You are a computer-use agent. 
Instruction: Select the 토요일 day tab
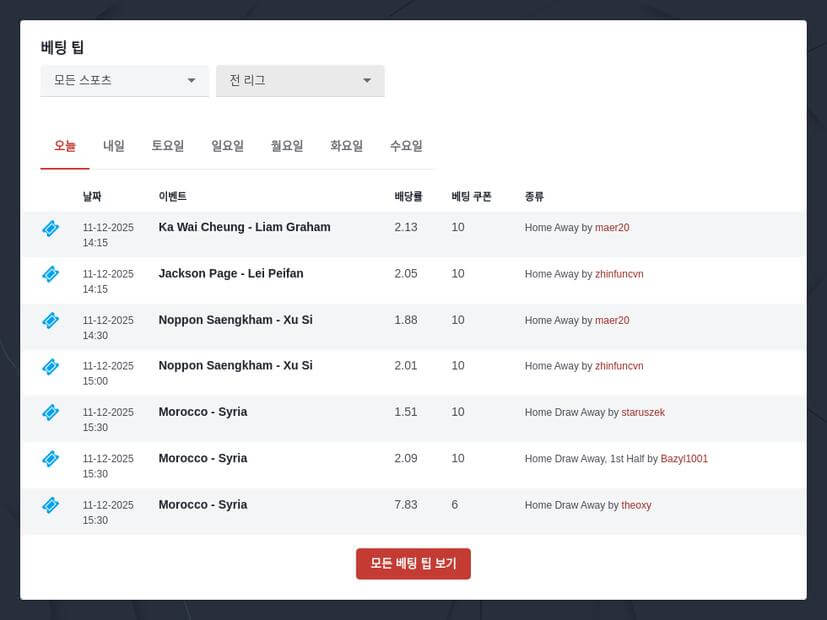168,146
